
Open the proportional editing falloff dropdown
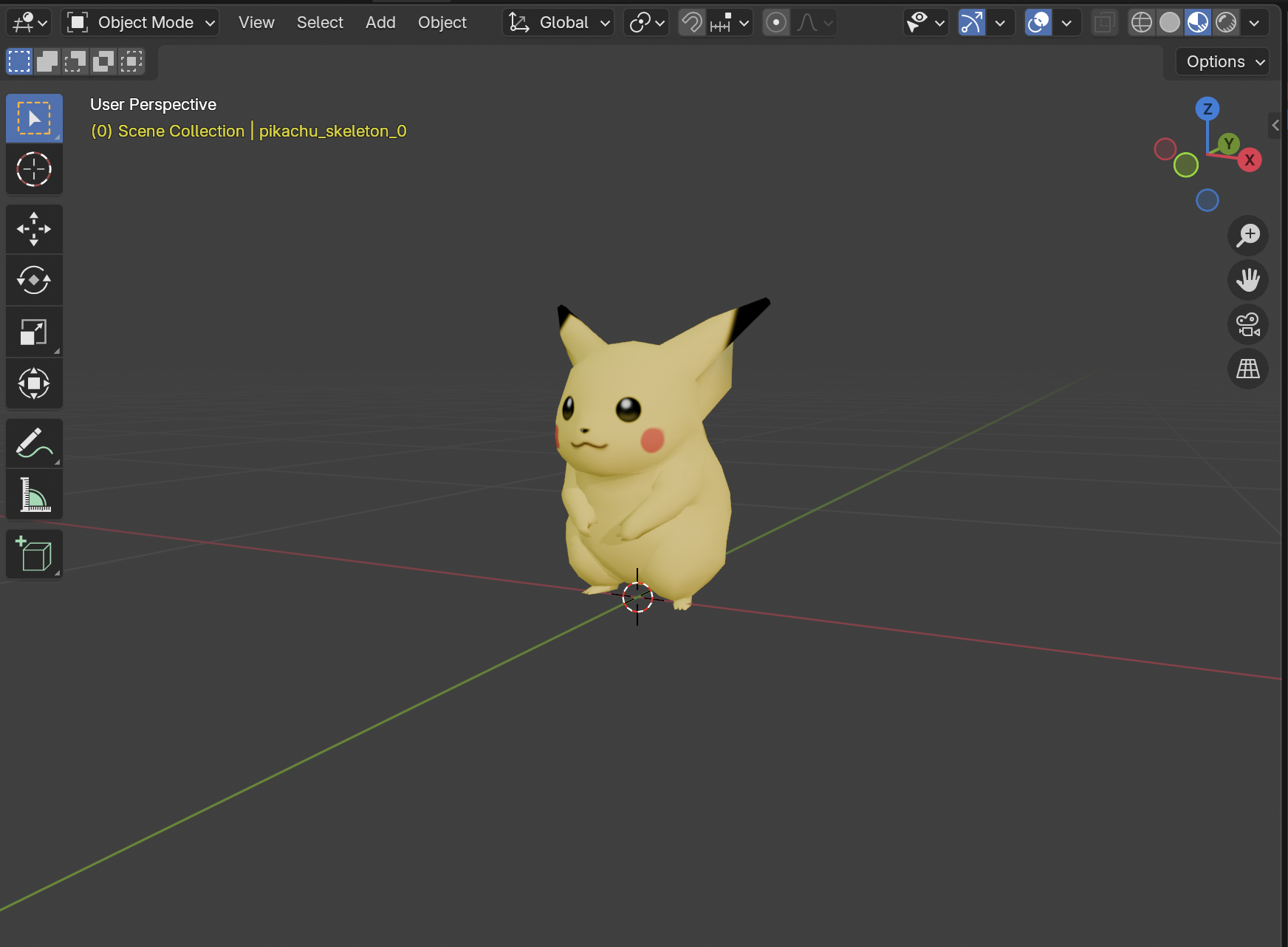pos(814,23)
